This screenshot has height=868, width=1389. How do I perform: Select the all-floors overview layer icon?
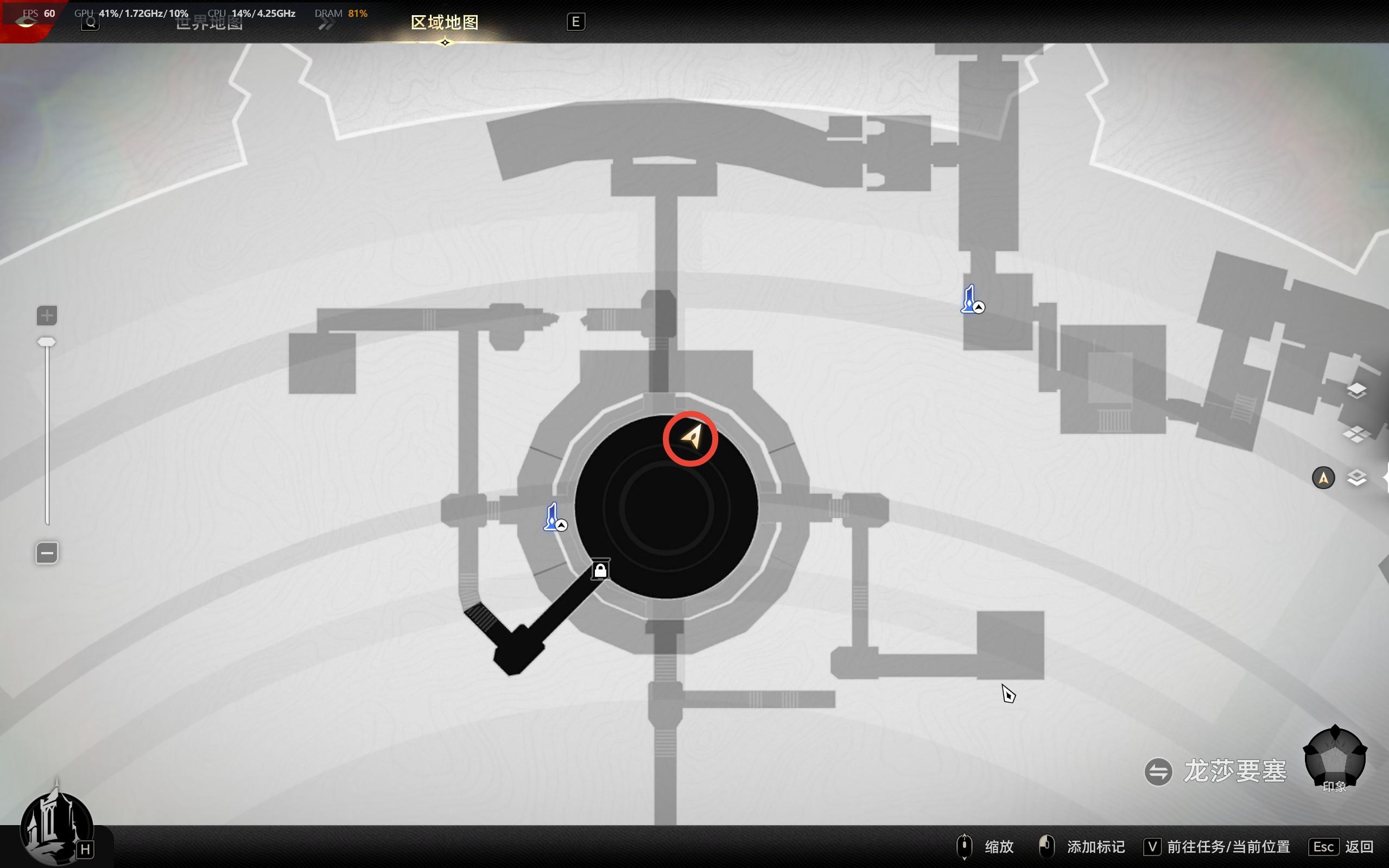[1356, 434]
